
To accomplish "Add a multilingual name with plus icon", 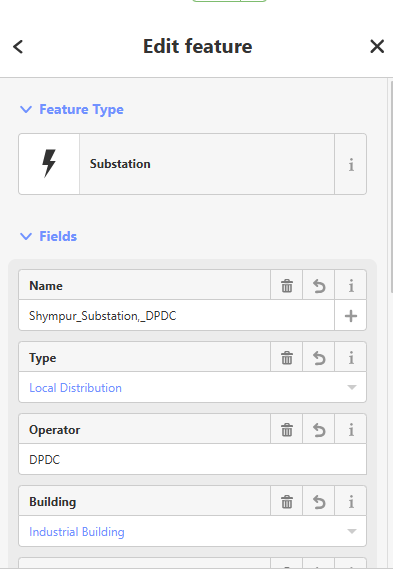I will 351,316.
